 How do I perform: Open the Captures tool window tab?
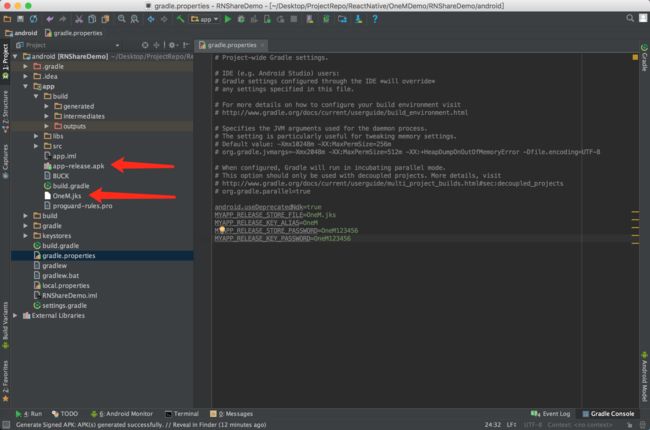coord(5,161)
